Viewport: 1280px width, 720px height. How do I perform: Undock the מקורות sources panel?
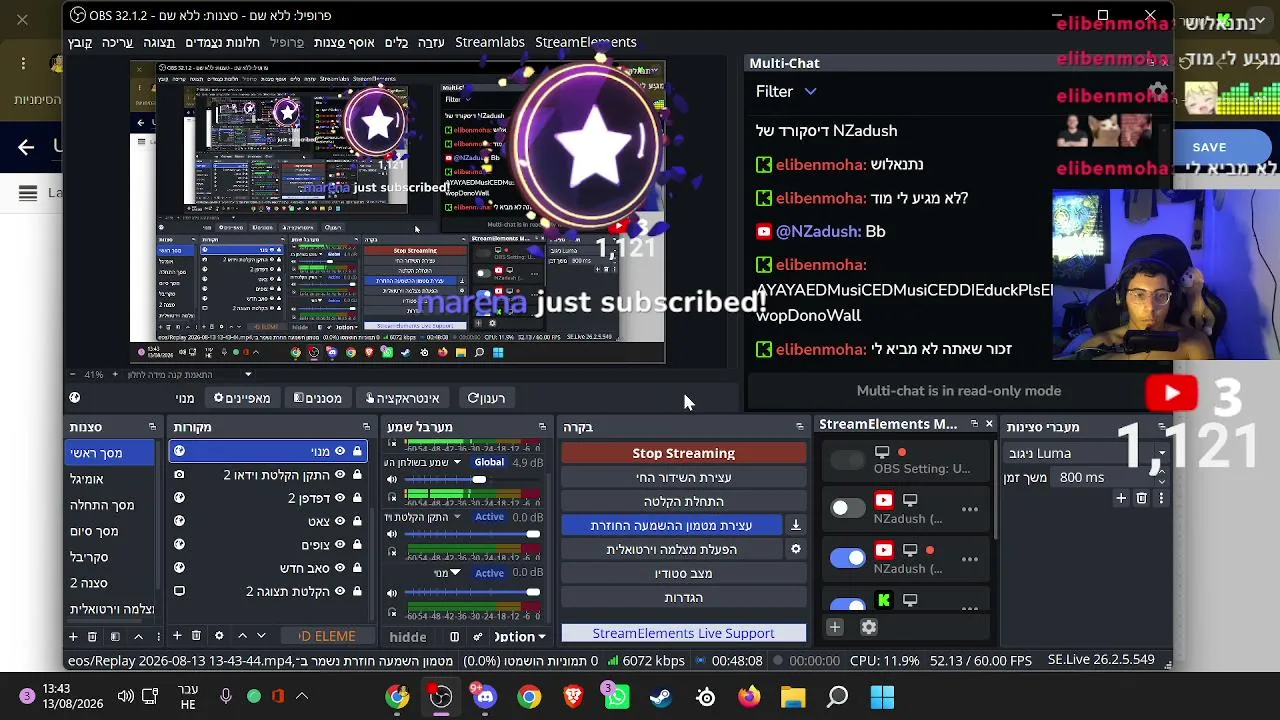click(366, 427)
